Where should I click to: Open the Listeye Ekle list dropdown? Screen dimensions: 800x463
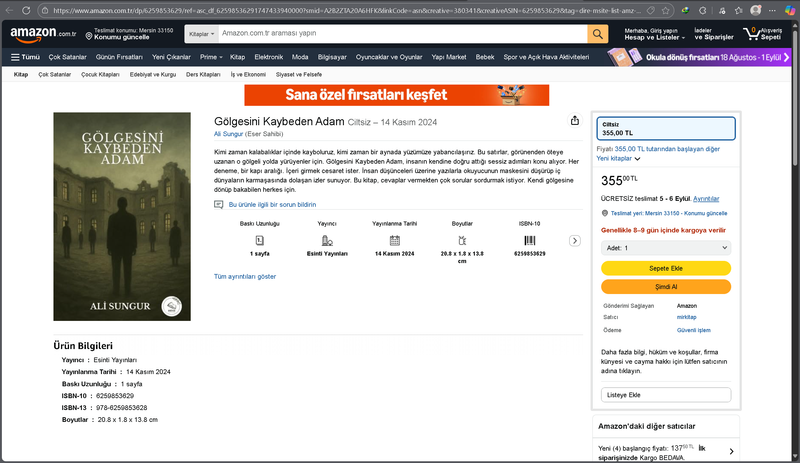pos(666,395)
